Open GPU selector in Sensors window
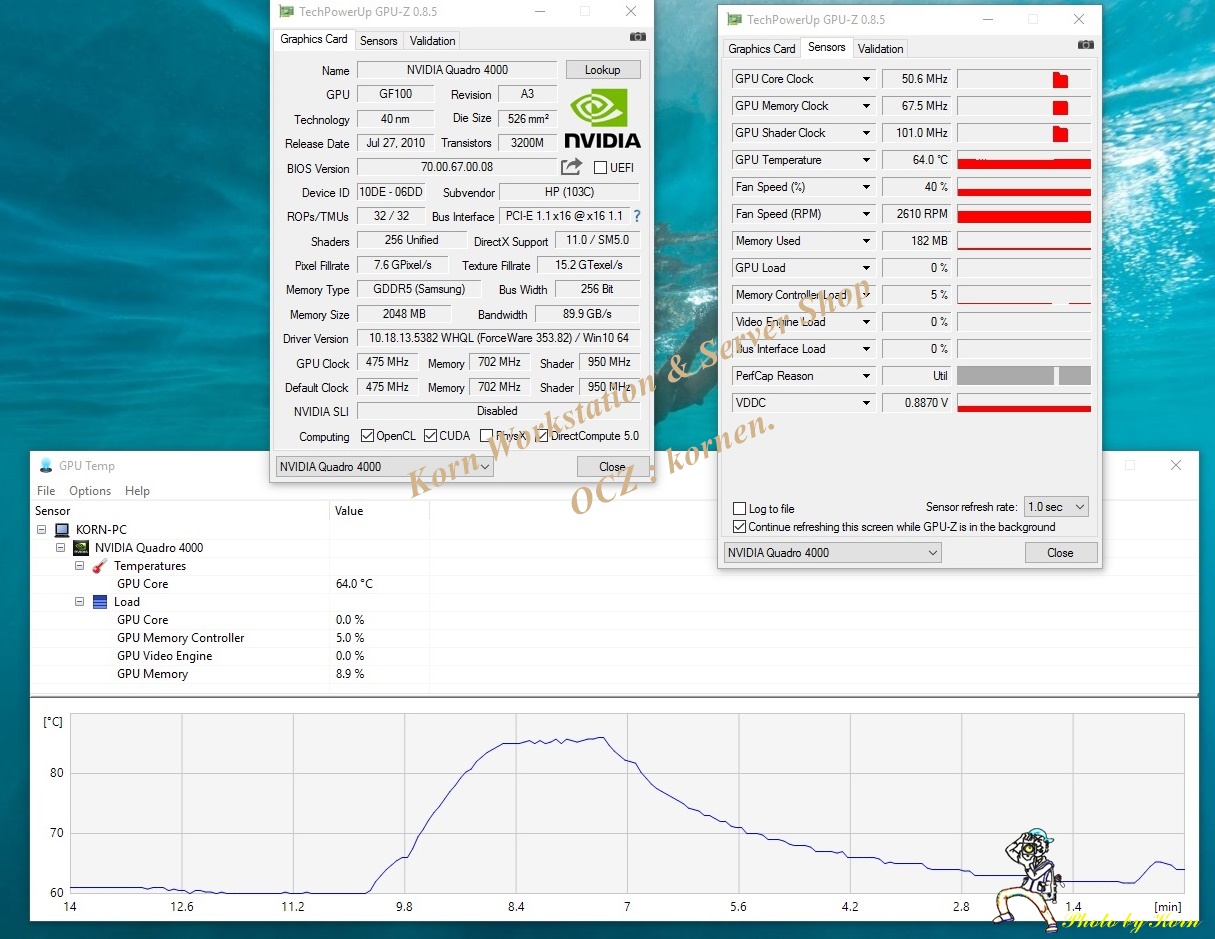This screenshot has width=1215, height=939. tap(832, 552)
